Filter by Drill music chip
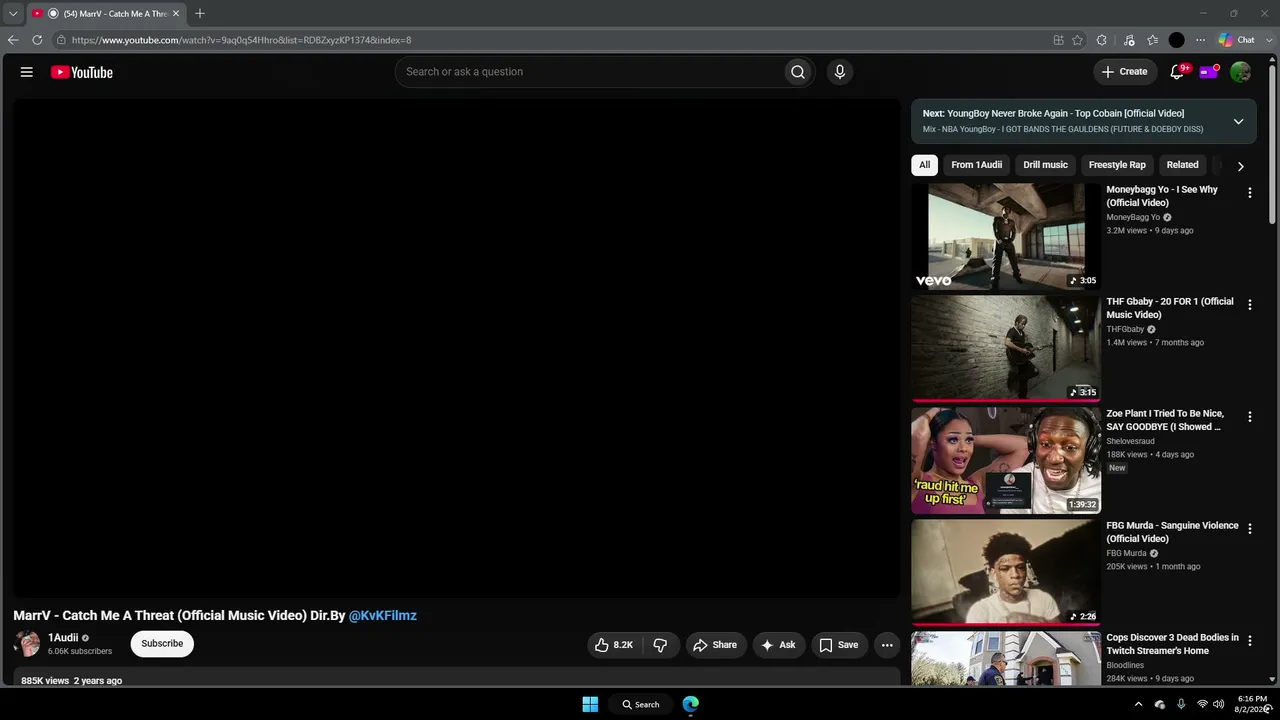Image resolution: width=1280 pixels, height=720 pixels. point(1045,165)
